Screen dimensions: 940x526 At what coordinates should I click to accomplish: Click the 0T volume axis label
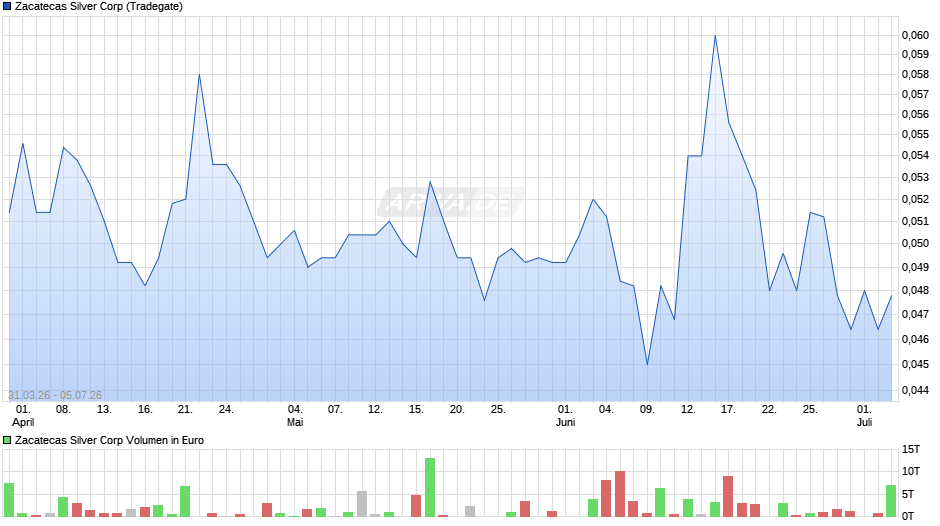click(908, 516)
